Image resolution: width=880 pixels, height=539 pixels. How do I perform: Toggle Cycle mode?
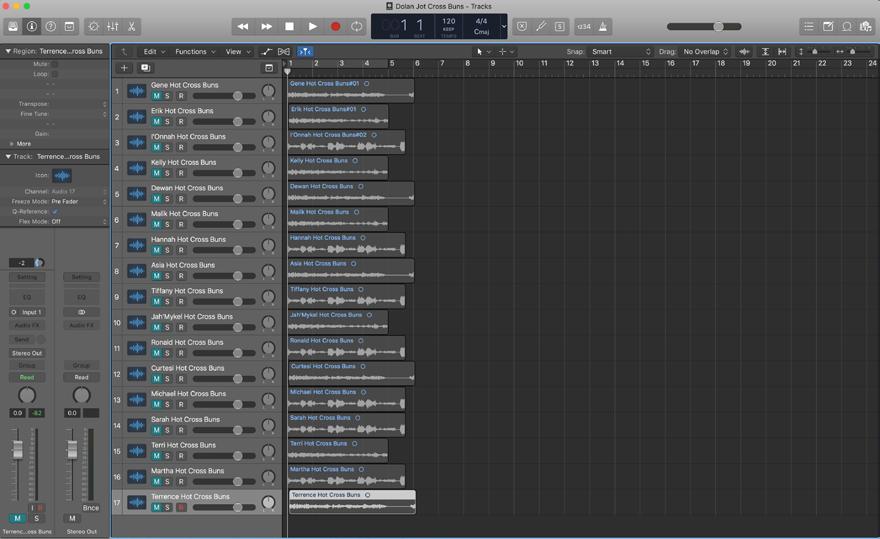(x=357, y=26)
